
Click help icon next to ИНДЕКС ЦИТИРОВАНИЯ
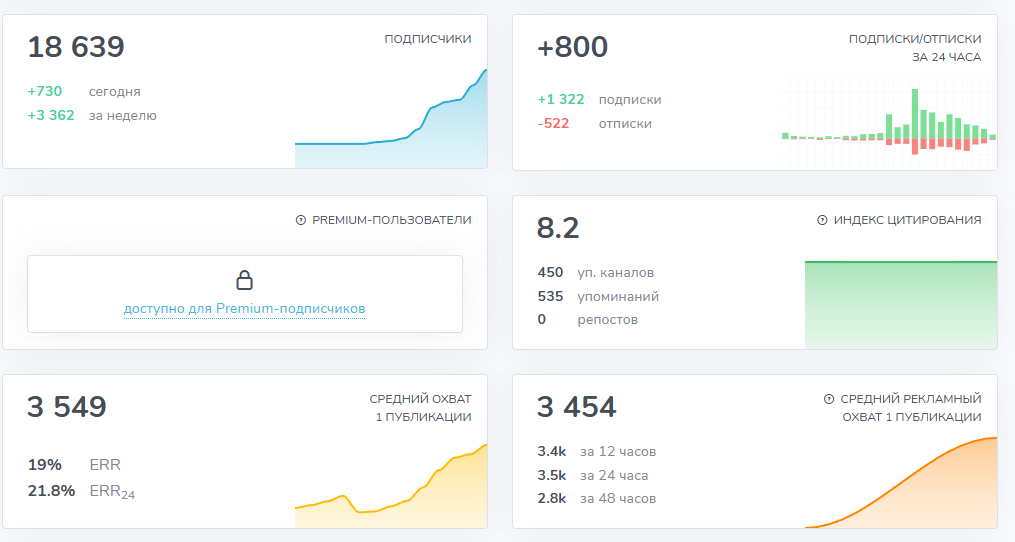[x=822, y=220]
